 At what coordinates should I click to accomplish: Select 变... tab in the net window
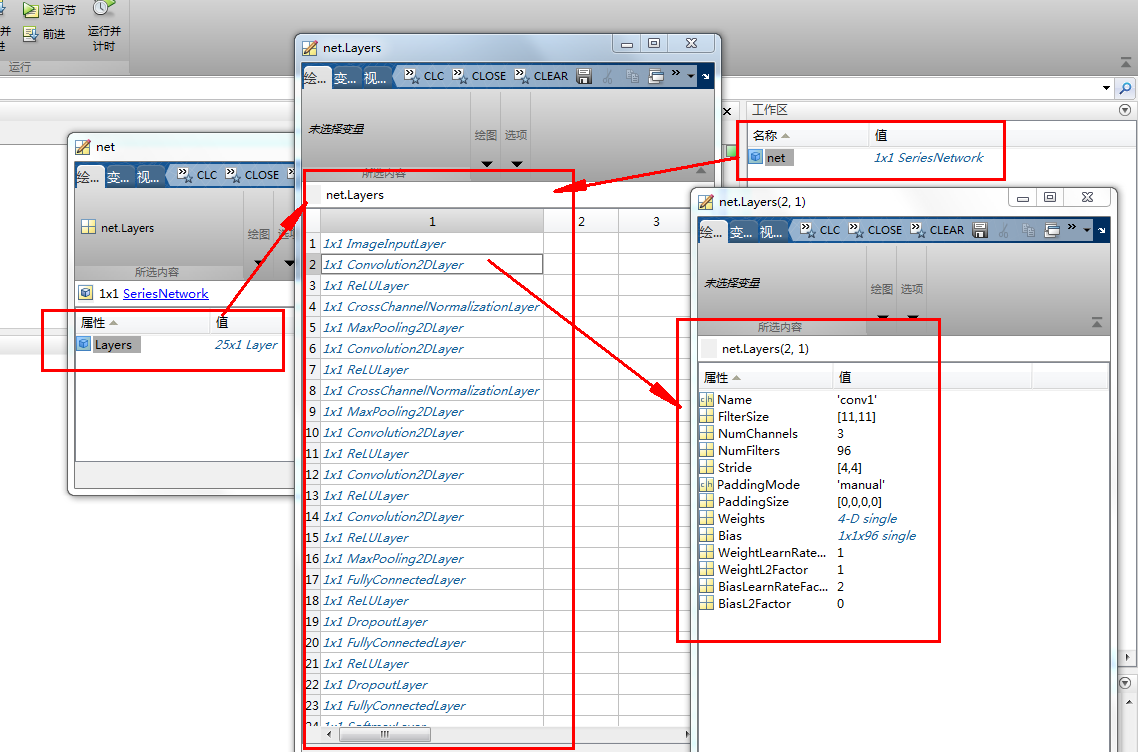click(118, 177)
